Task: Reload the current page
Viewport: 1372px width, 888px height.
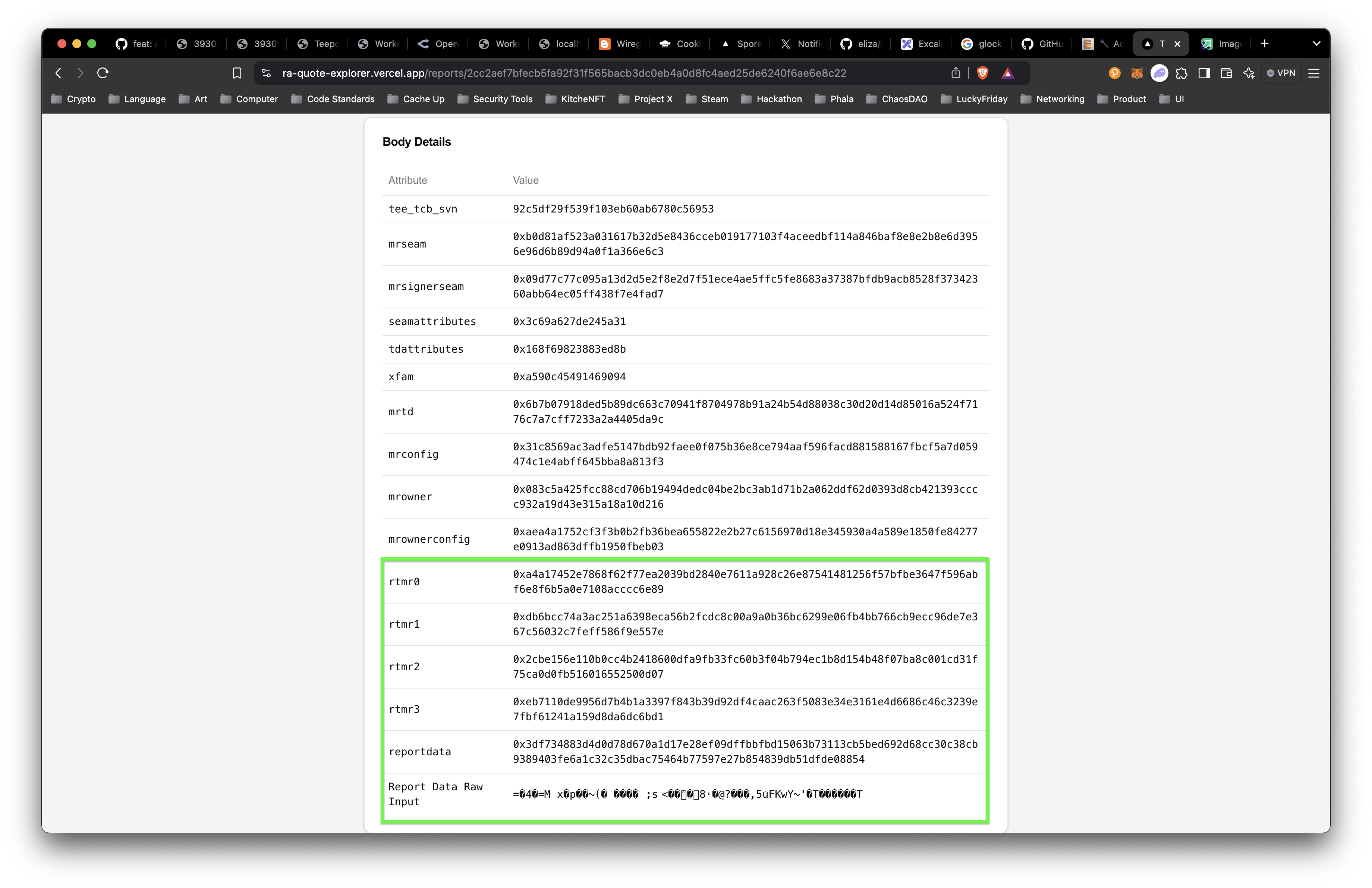Action: pyautogui.click(x=103, y=73)
